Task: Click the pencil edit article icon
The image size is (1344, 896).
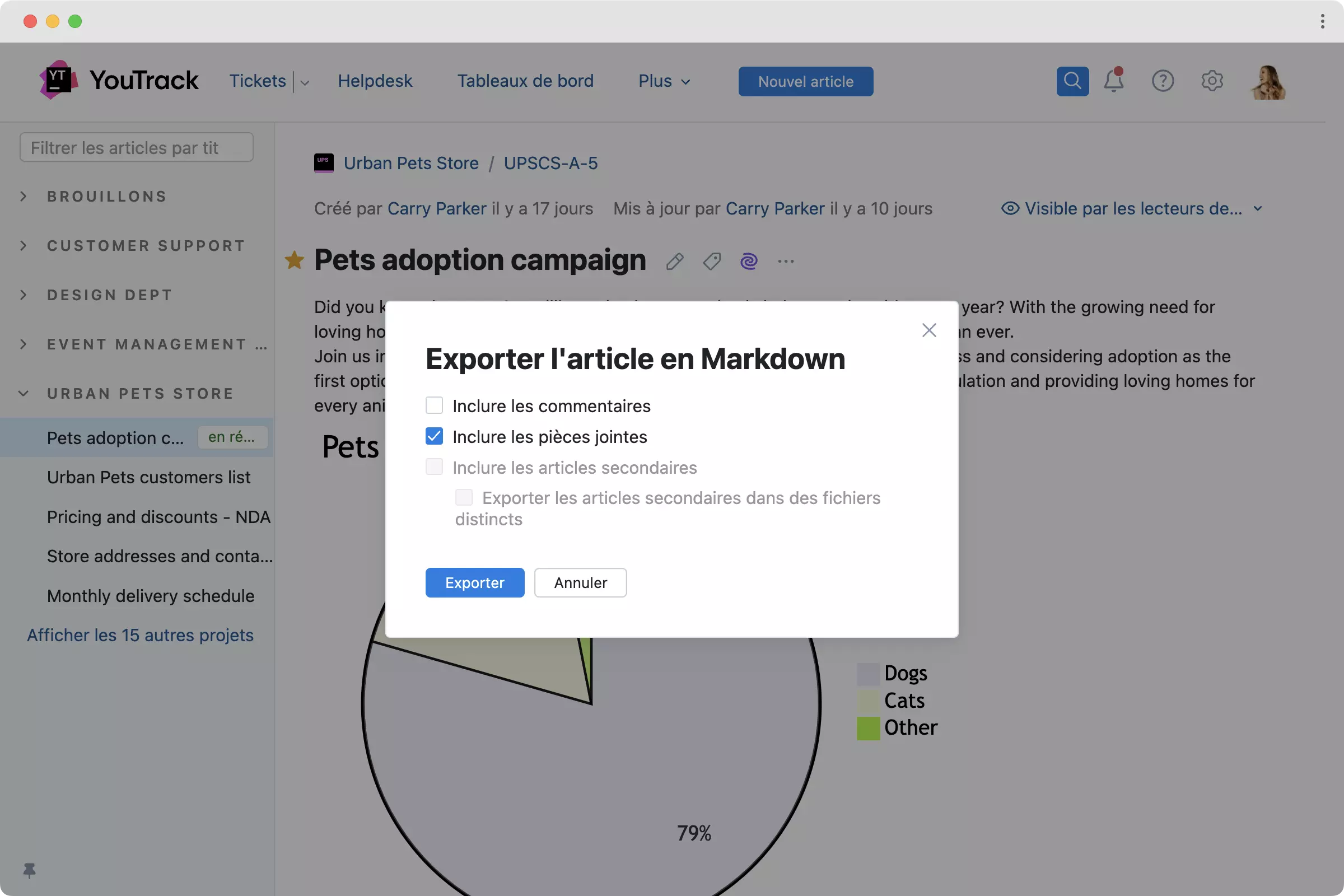Action: tap(675, 262)
